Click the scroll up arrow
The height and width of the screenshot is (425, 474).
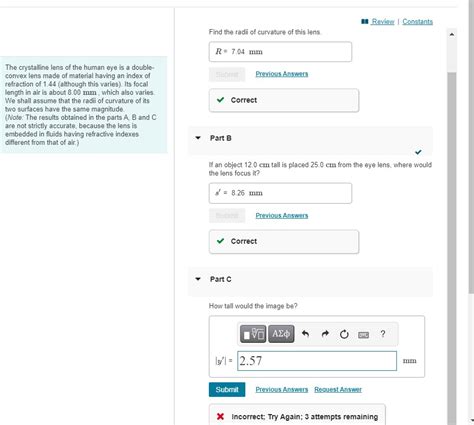pos(452,34)
